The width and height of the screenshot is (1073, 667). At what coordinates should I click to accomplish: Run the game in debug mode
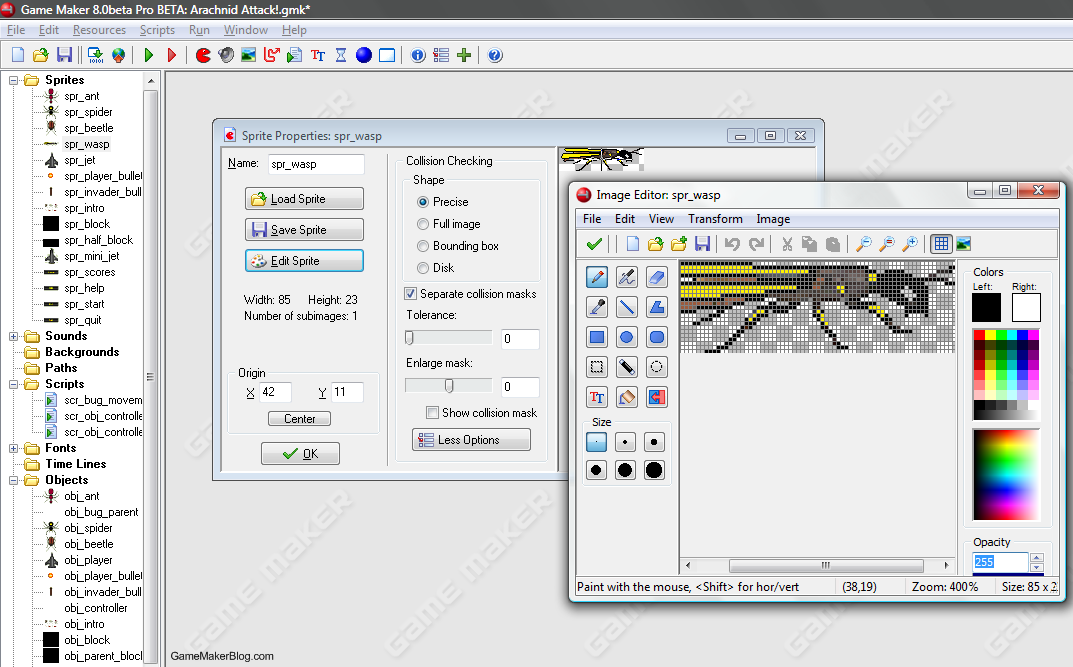[170, 55]
